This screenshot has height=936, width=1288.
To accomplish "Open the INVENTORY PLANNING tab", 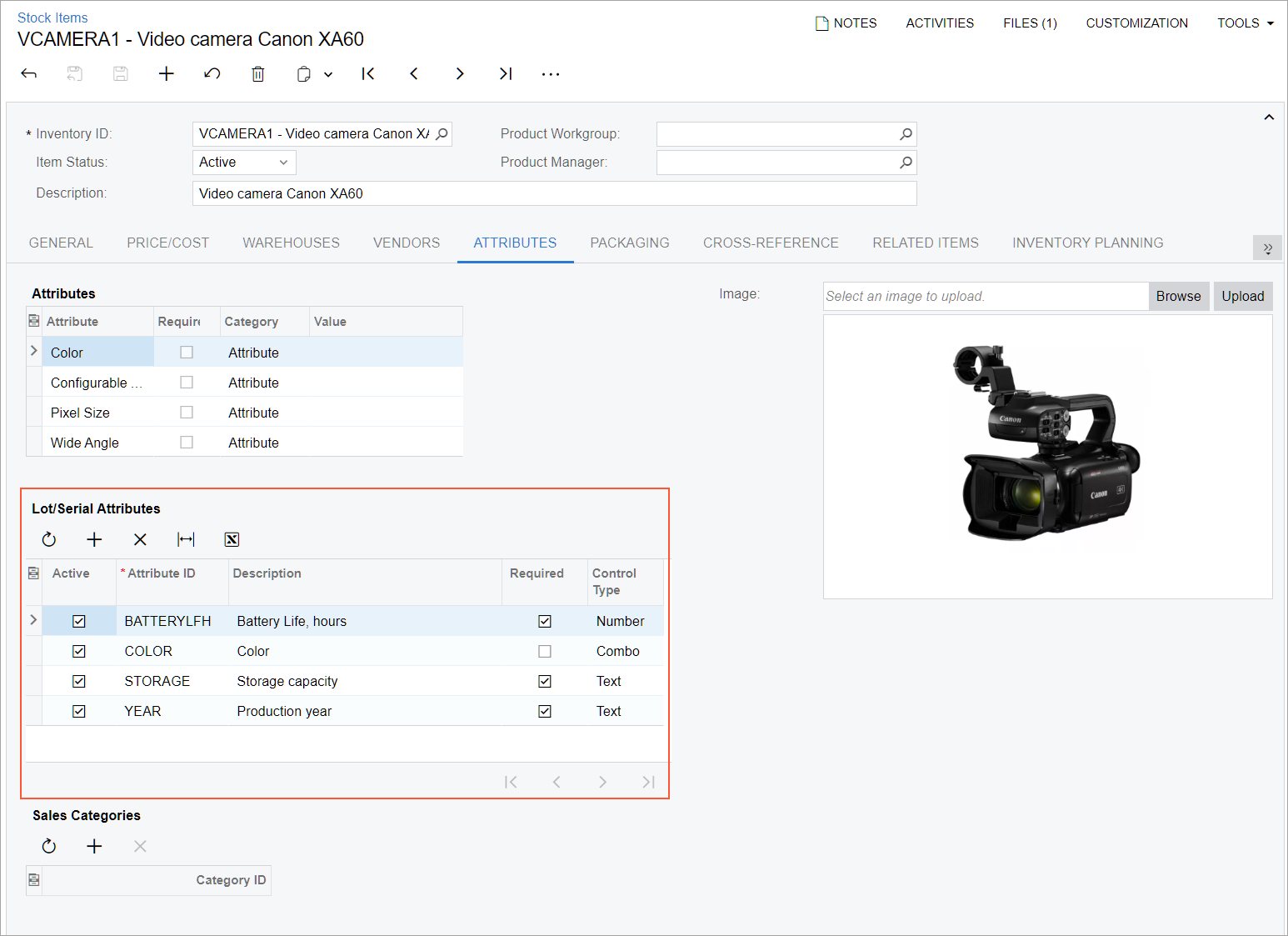I will [1088, 243].
